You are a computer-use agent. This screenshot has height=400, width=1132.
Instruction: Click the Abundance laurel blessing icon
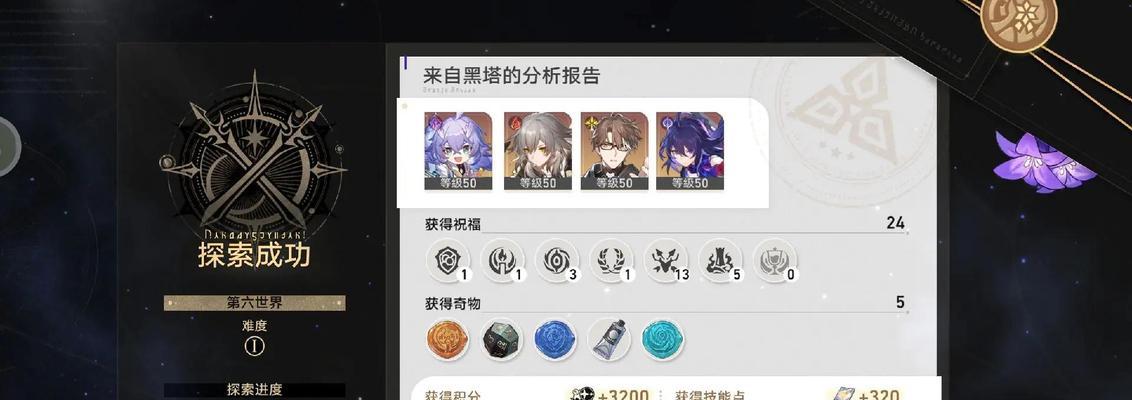[x=611, y=261]
